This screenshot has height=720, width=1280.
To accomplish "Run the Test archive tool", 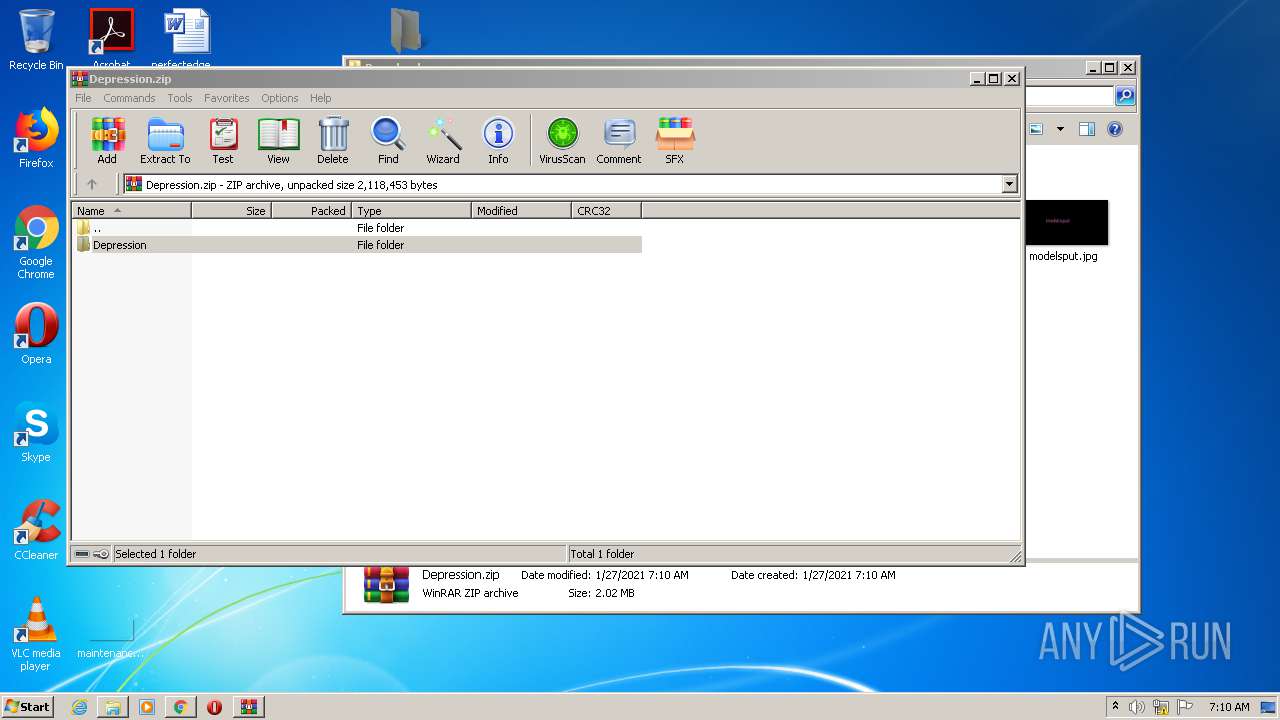I will [223, 140].
